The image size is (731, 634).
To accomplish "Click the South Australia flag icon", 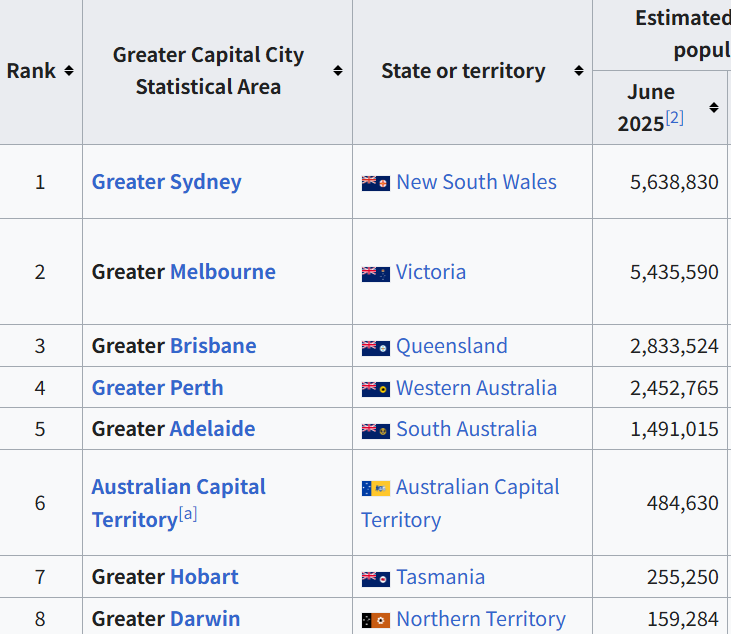I will [376, 431].
